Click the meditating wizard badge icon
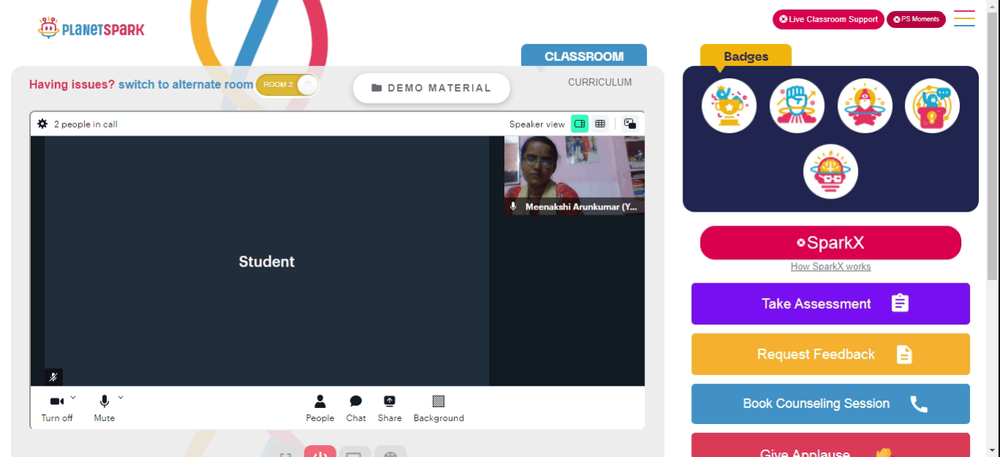The height and width of the screenshot is (457, 1000). coord(865,106)
